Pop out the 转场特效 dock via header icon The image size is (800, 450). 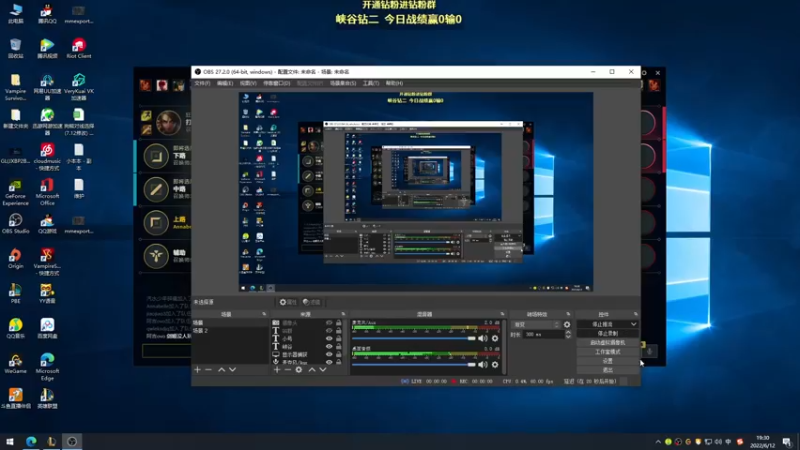[568, 314]
